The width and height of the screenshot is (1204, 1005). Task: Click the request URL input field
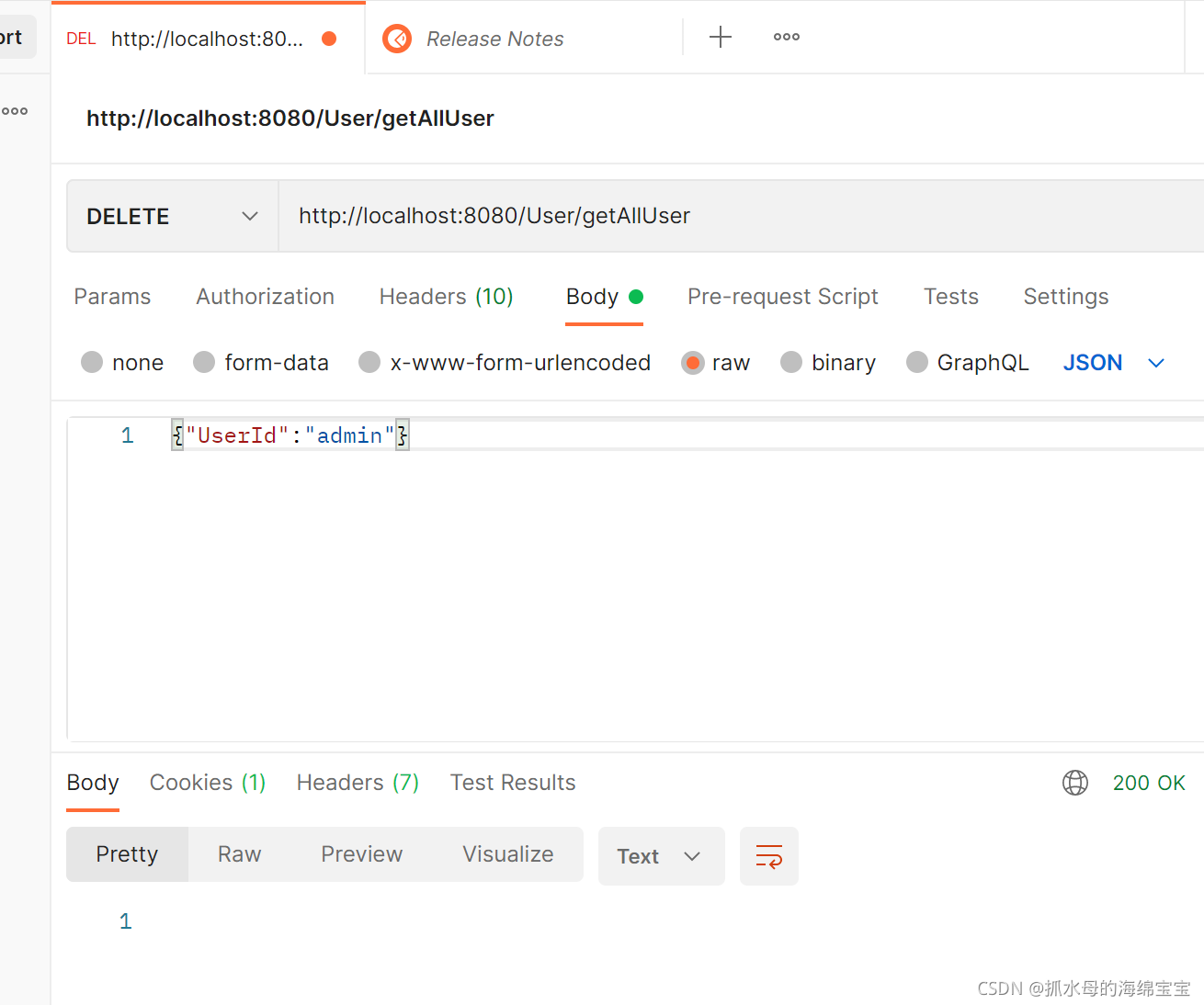click(x=741, y=216)
